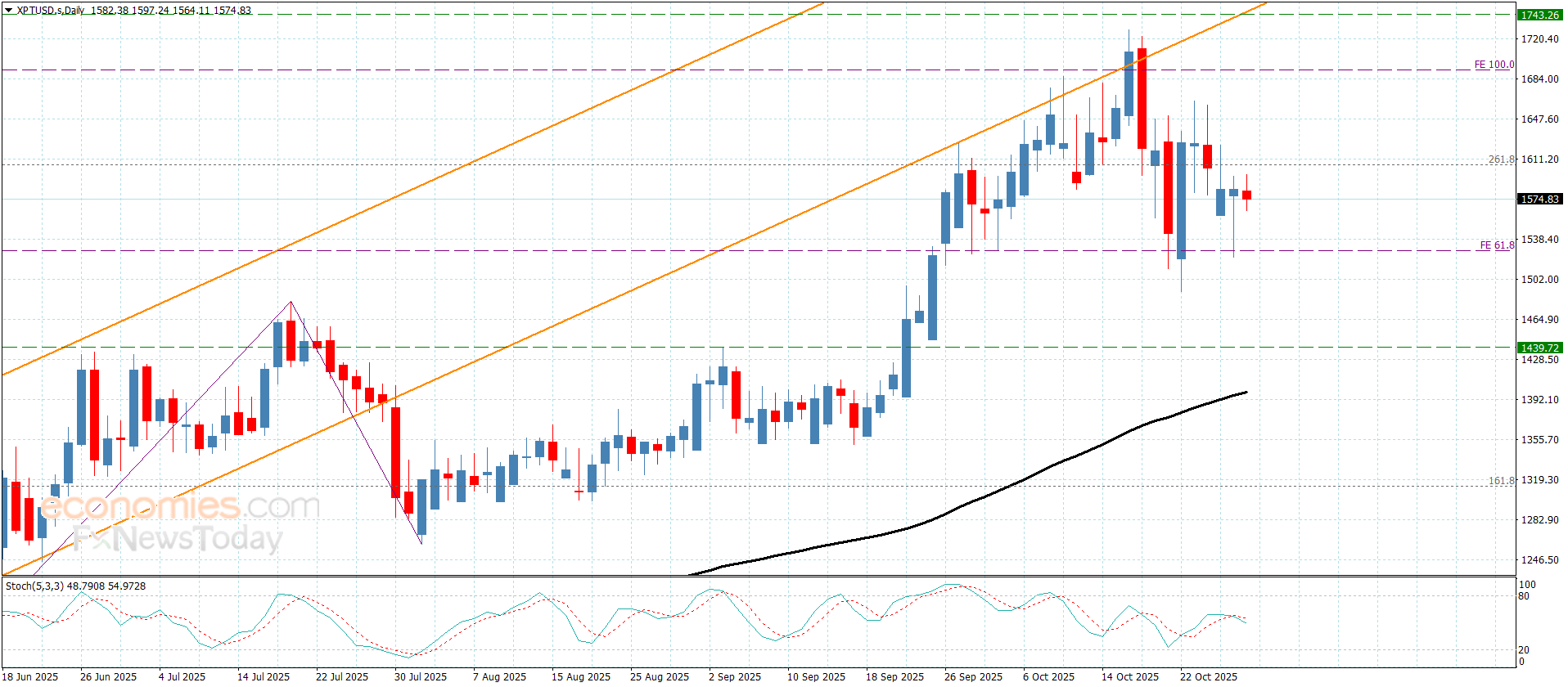Click the 2 Sep 2025 date label
1568x687 pixels.
735,676
